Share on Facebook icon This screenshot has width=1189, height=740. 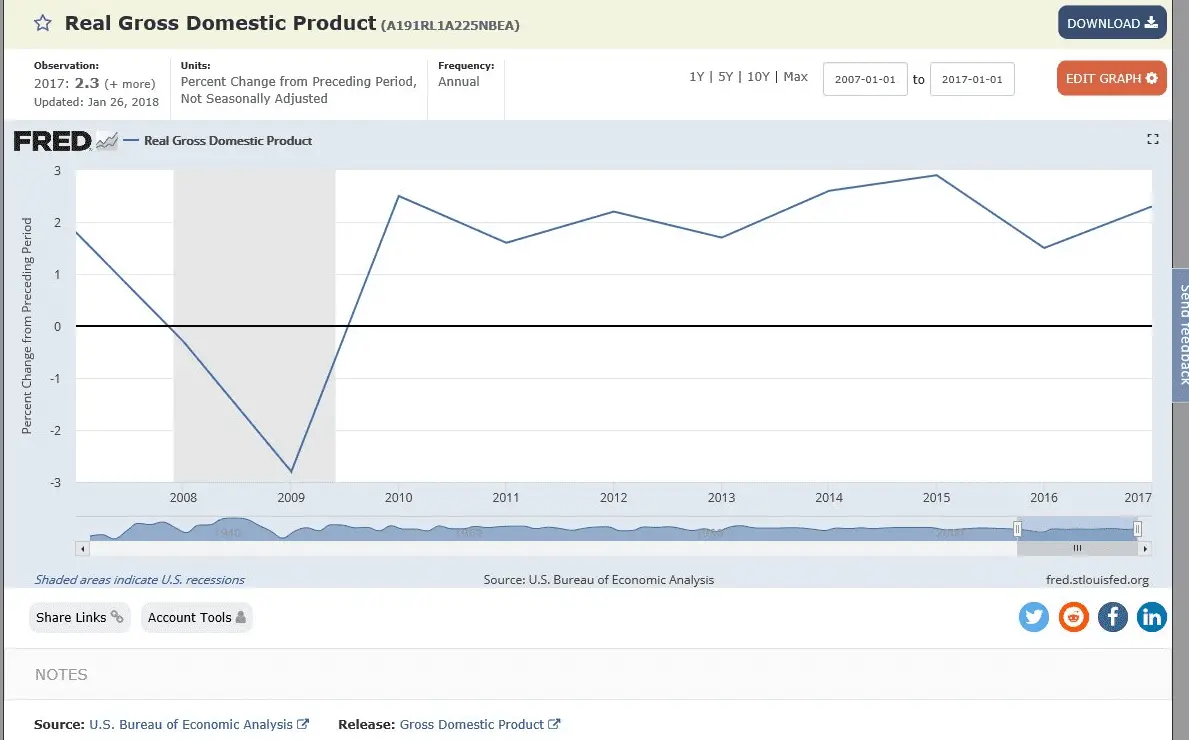point(1113,617)
